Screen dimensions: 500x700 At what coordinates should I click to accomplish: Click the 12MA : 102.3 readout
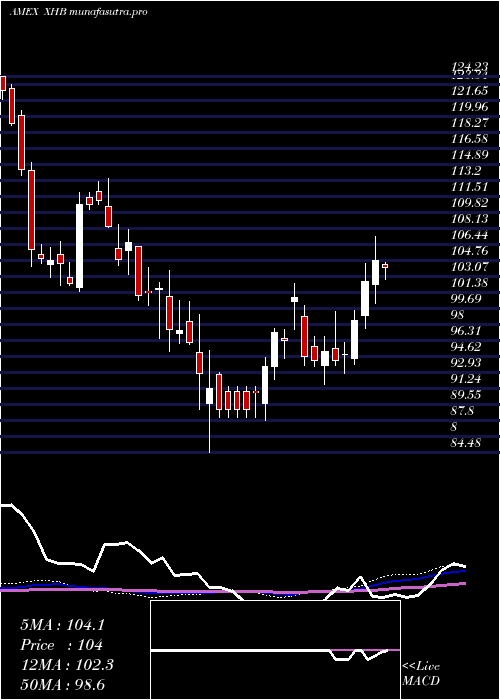67,665
